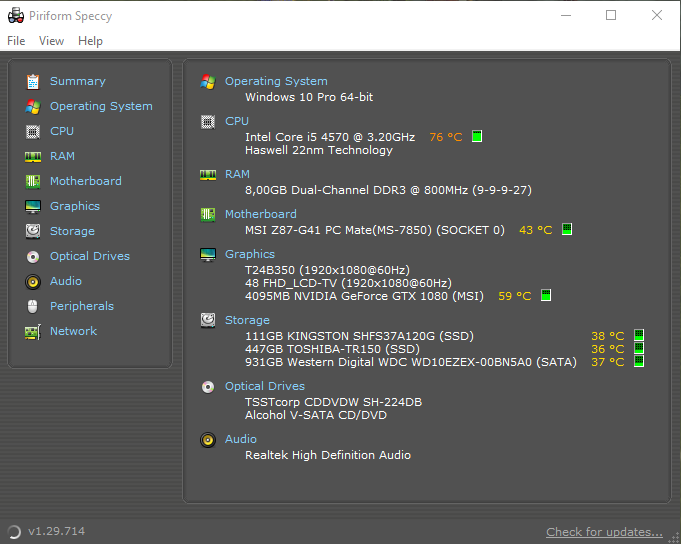
Task: Click the RAM stick icon in sidebar
Action: pyautogui.click(x=33, y=157)
